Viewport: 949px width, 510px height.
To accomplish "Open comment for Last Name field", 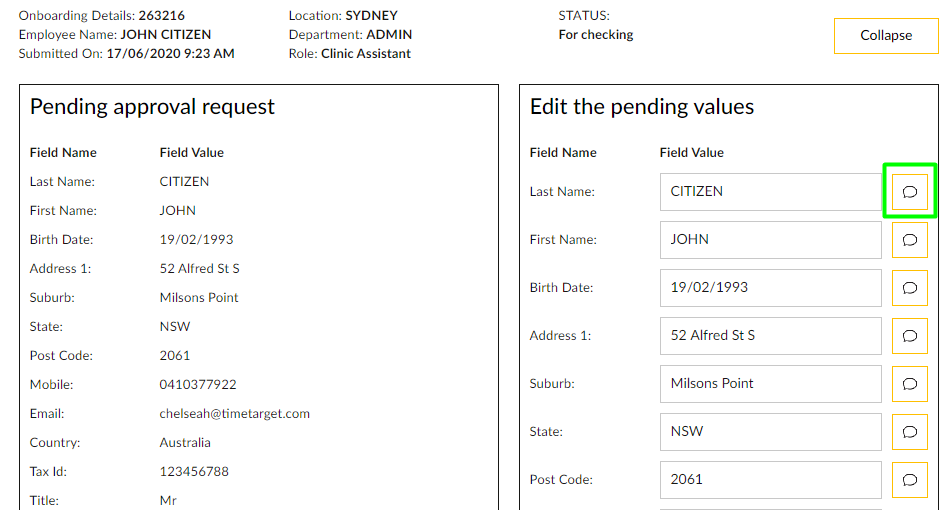I will 909,192.
